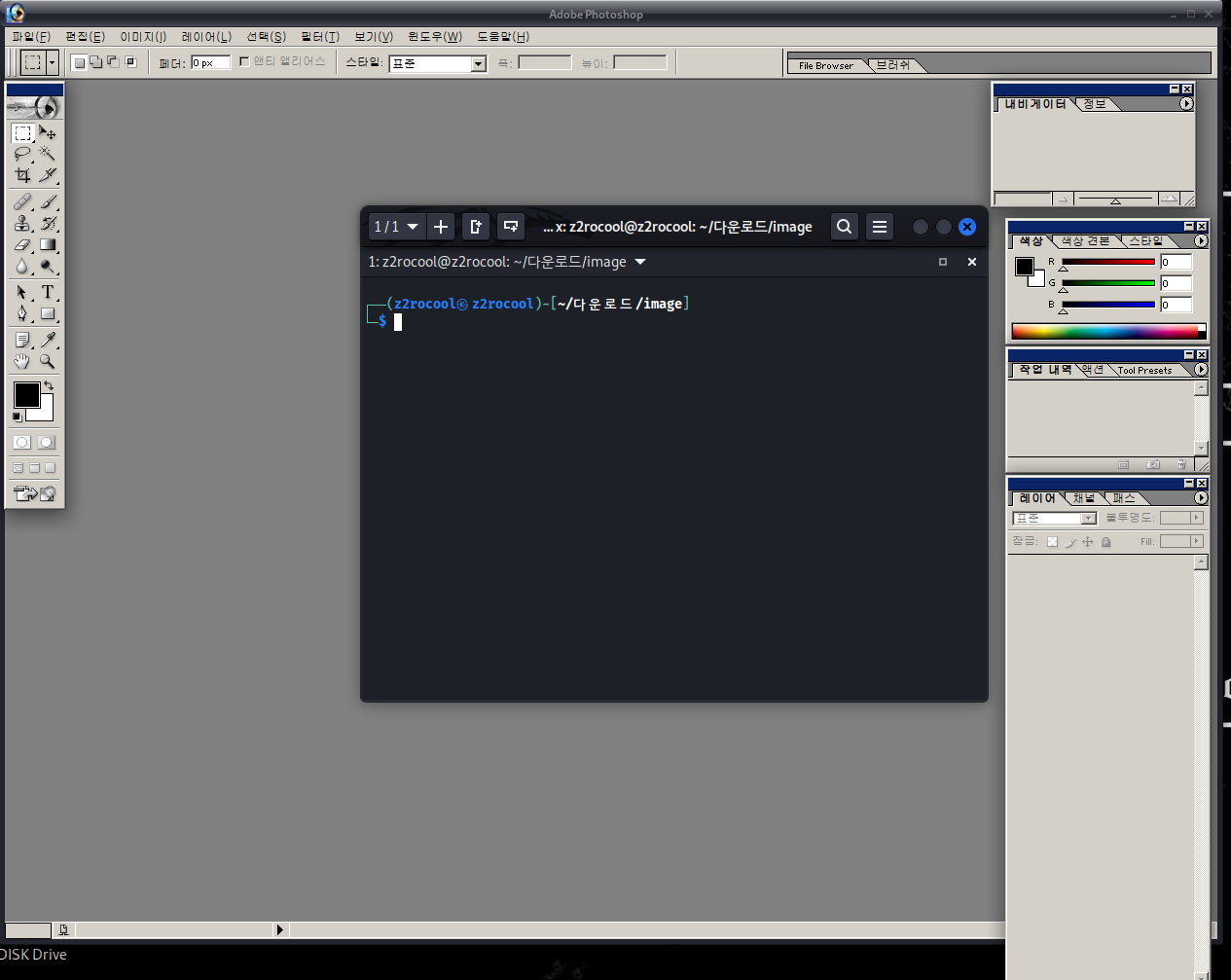Screen dimensions: 1231x980
Task: Click Jump to ImageReady button
Action: (x=35, y=493)
